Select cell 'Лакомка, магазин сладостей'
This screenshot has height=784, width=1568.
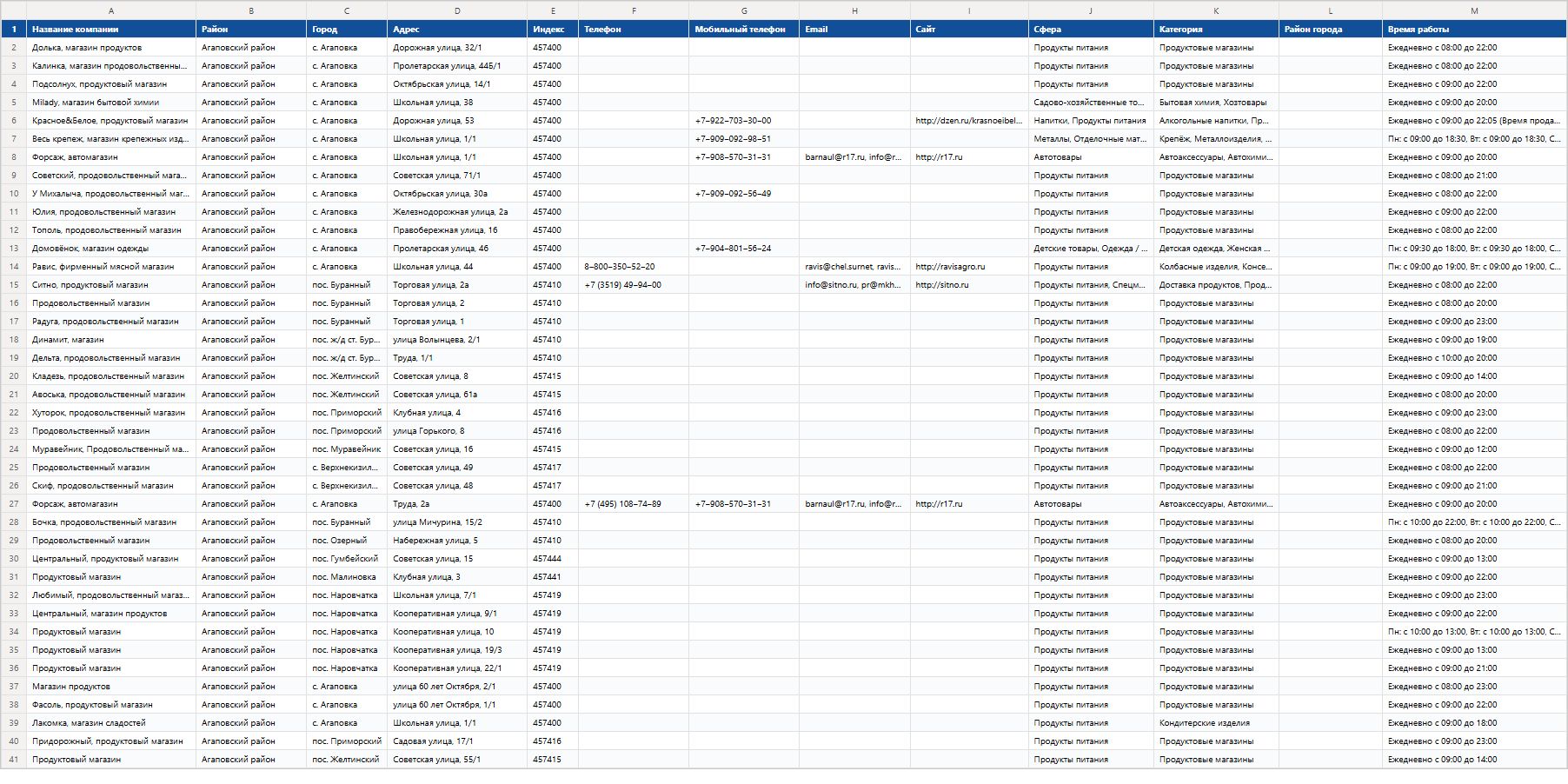click(x=111, y=723)
